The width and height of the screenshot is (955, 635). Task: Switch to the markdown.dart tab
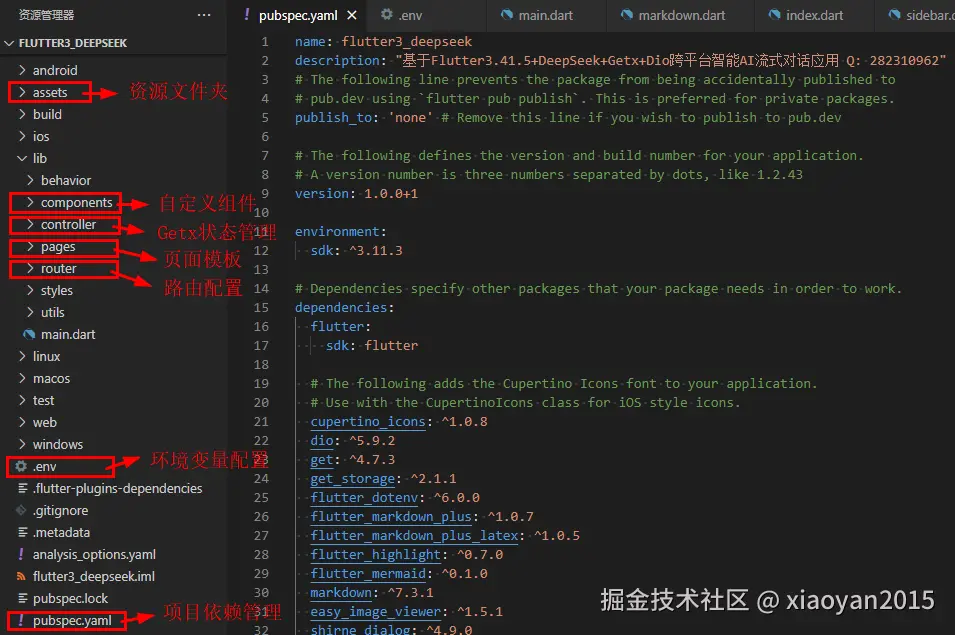click(x=680, y=15)
